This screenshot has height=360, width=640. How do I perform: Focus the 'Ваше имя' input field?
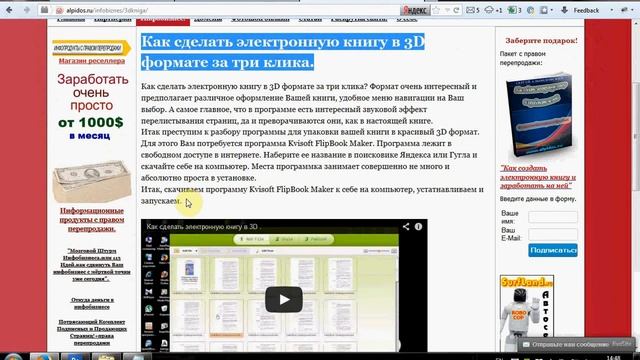(x=553, y=217)
